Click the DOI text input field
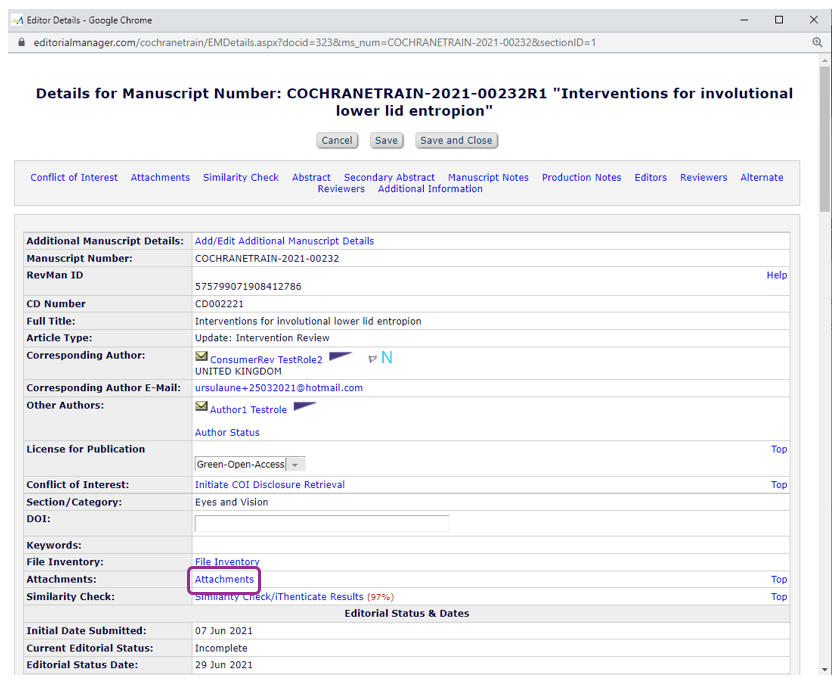The height and width of the screenshot is (682, 837). [x=321, y=523]
